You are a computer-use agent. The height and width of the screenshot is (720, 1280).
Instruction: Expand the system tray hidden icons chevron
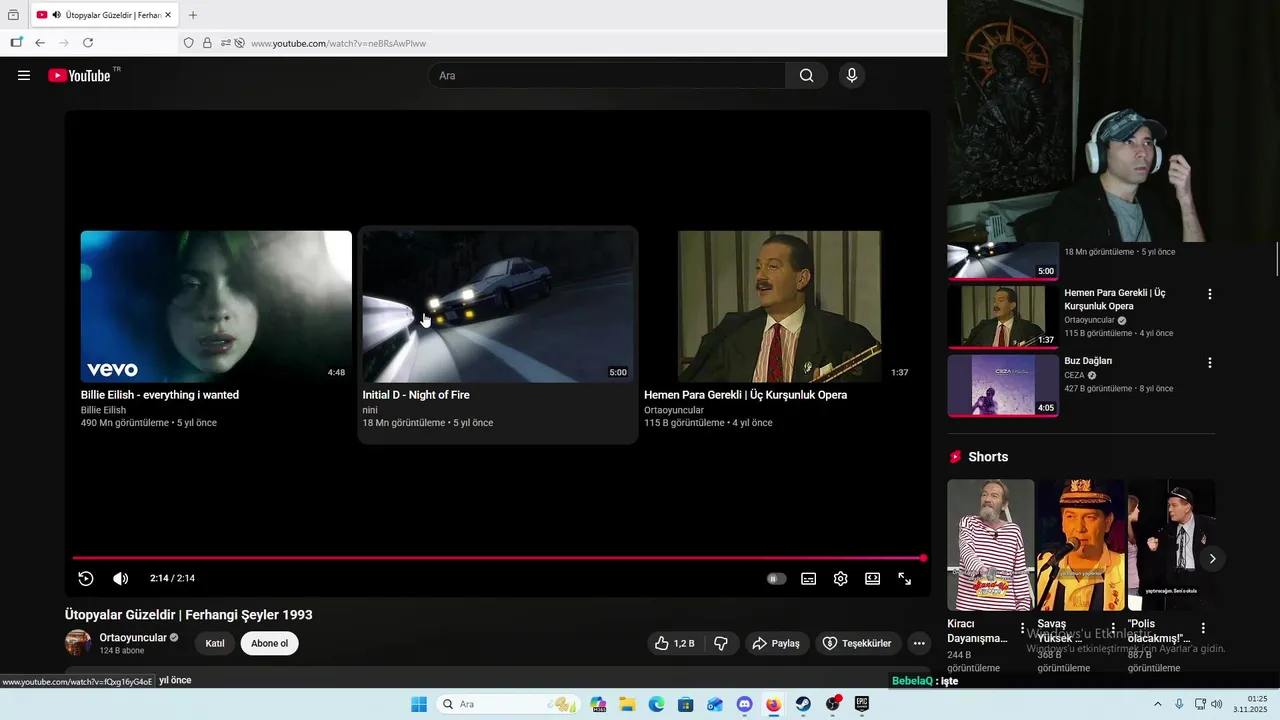(1158, 704)
